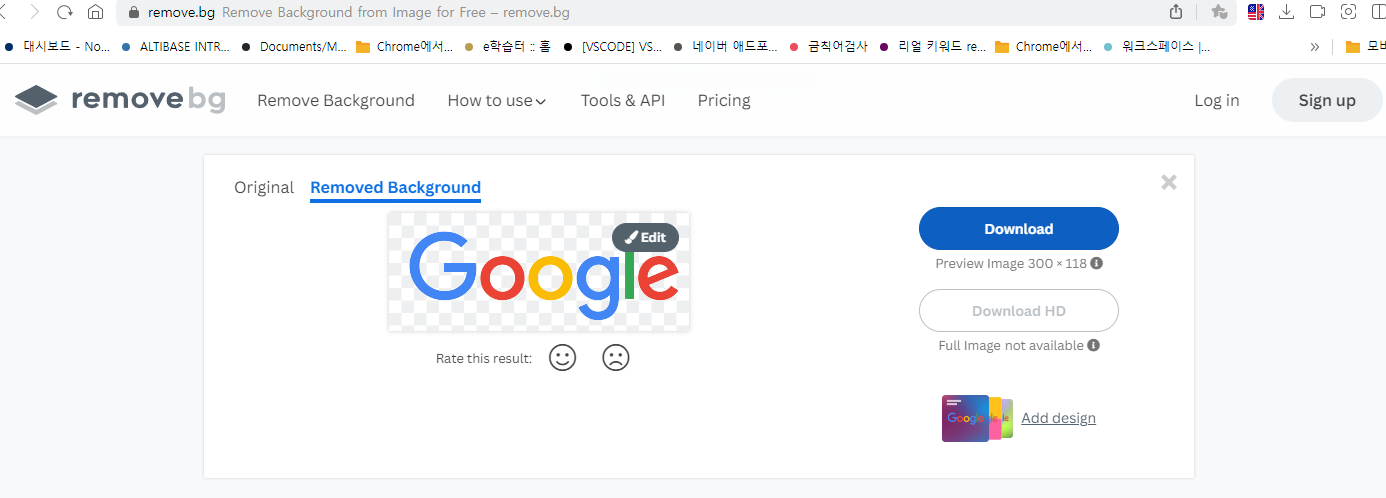This screenshot has height=498, width=1386.
Task: Reload the page with the refresh icon
Action: 65,13
